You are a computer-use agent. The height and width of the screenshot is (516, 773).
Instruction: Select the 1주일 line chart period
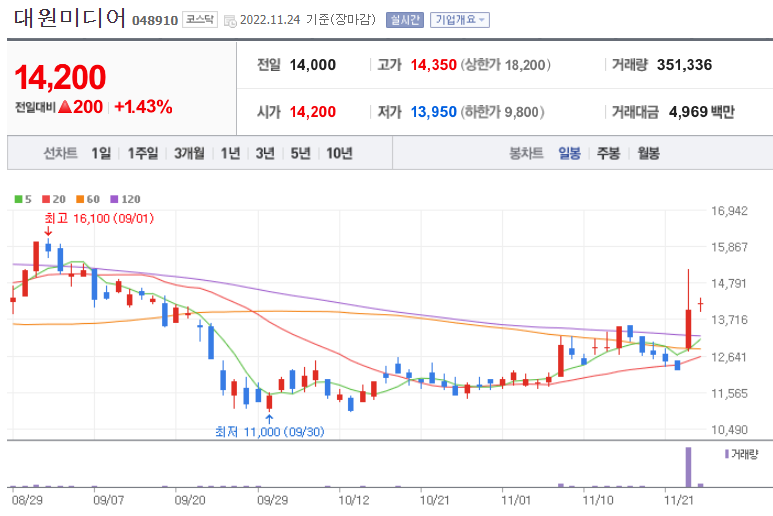coord(143,153)
